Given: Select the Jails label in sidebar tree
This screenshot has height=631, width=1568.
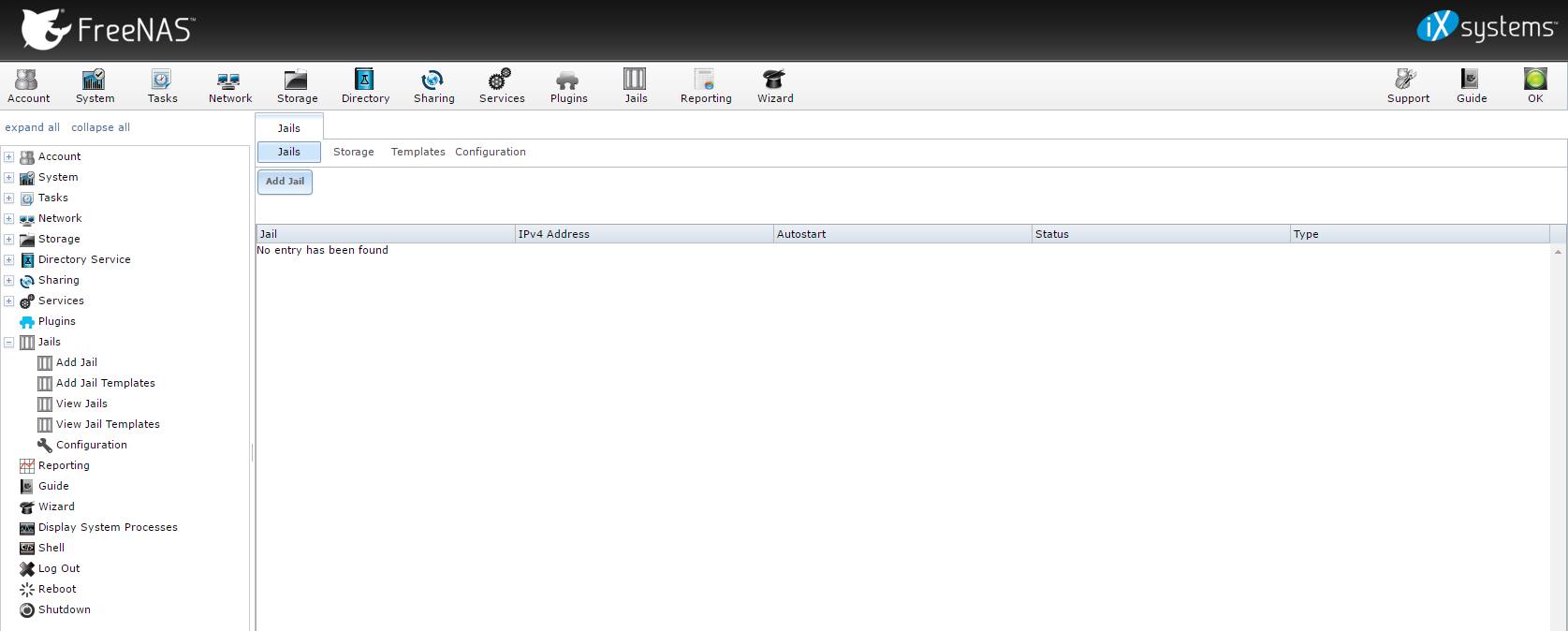Looking at the screenshot, I should coord(50,342).
